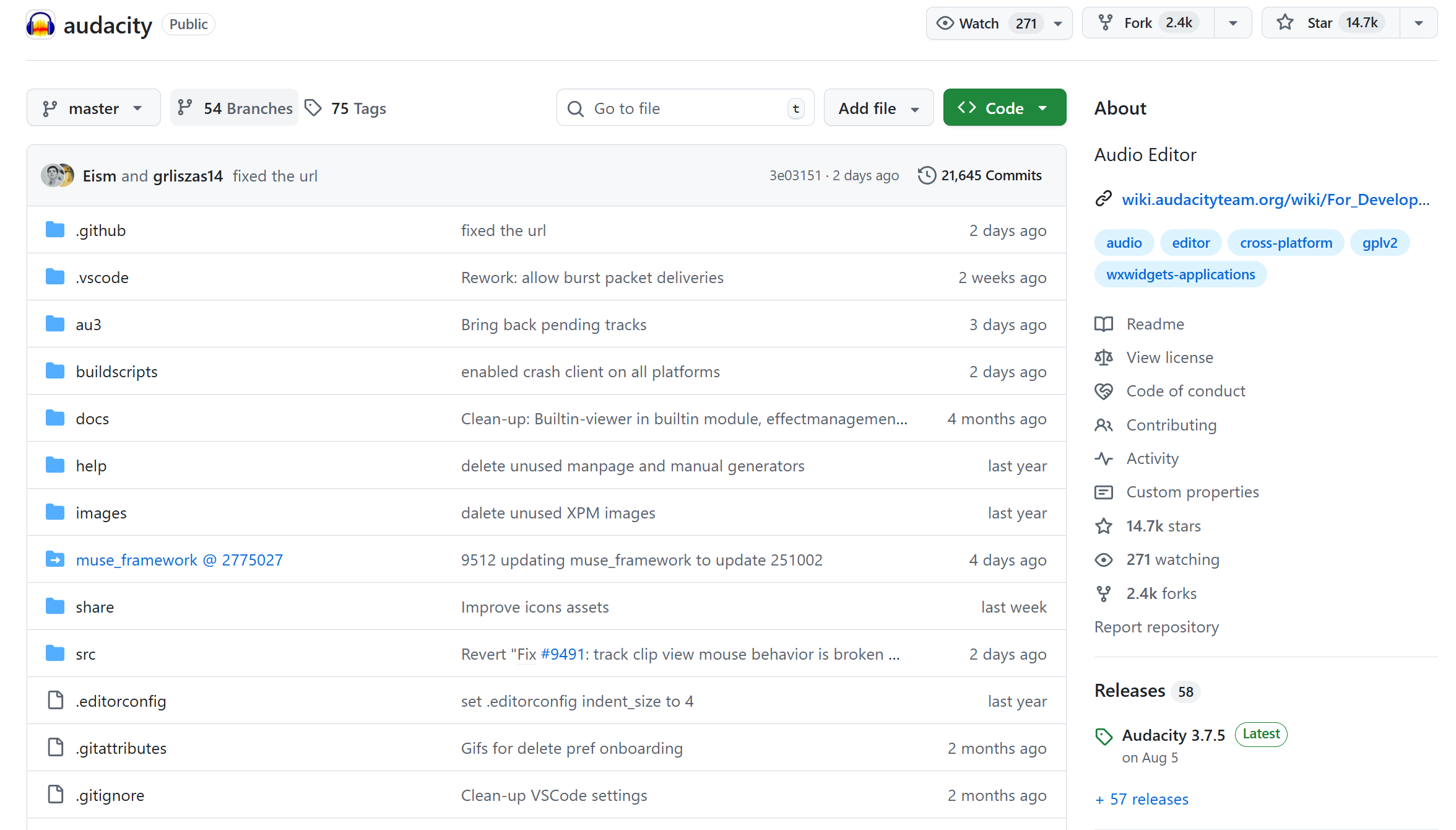This screenshot has height=830, width=1456.
Task: Expand the master branch selector
Action: (93, 108)
